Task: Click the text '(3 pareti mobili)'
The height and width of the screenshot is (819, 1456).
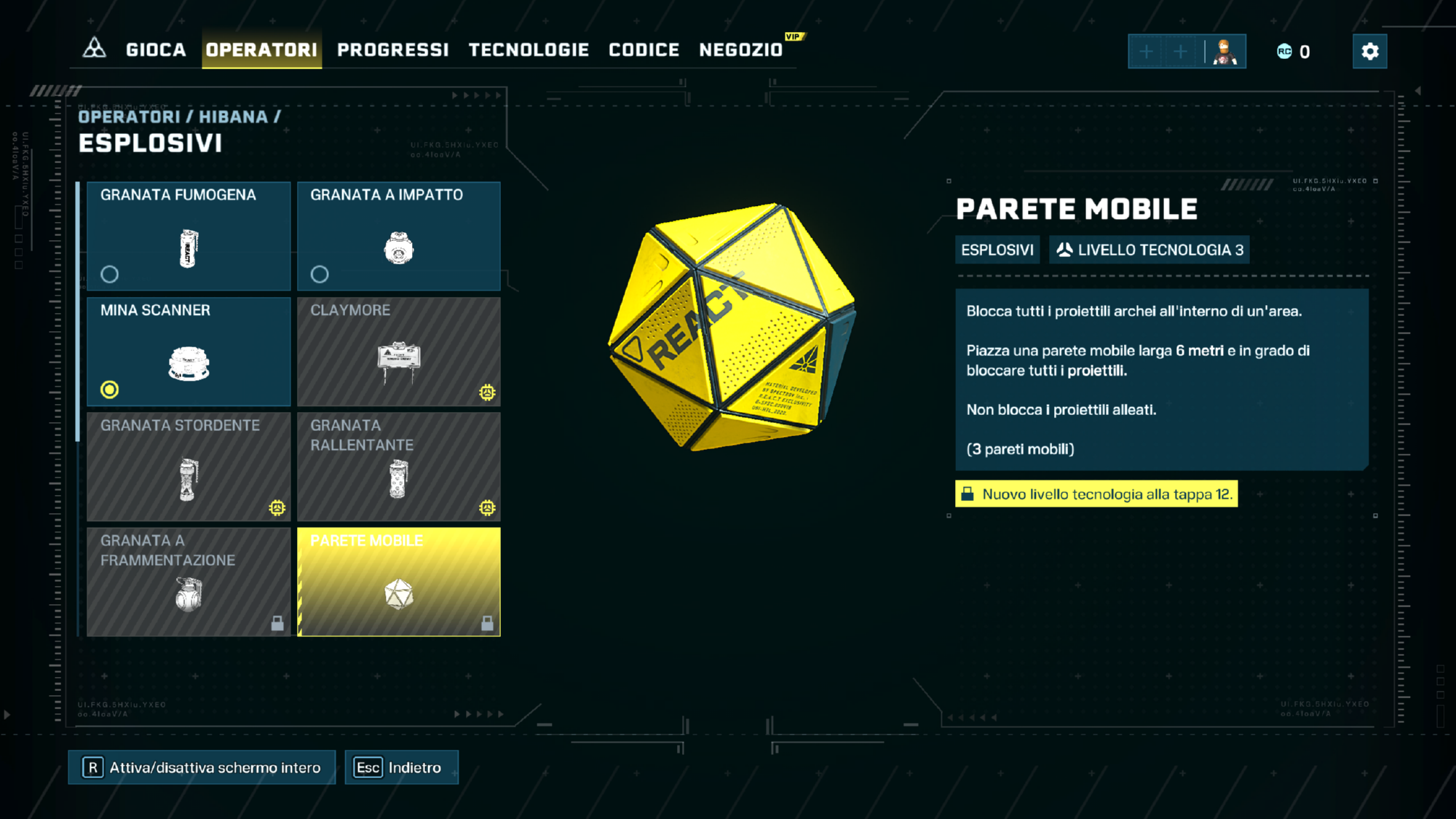Action: coord(1020,449)
